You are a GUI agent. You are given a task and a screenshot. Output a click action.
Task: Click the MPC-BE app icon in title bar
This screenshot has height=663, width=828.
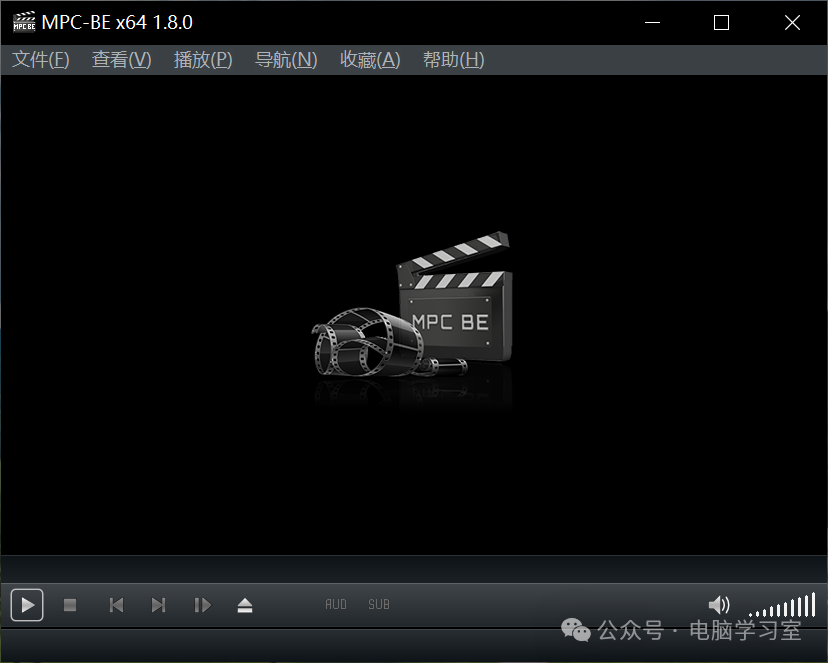click(x=24, y=22)
